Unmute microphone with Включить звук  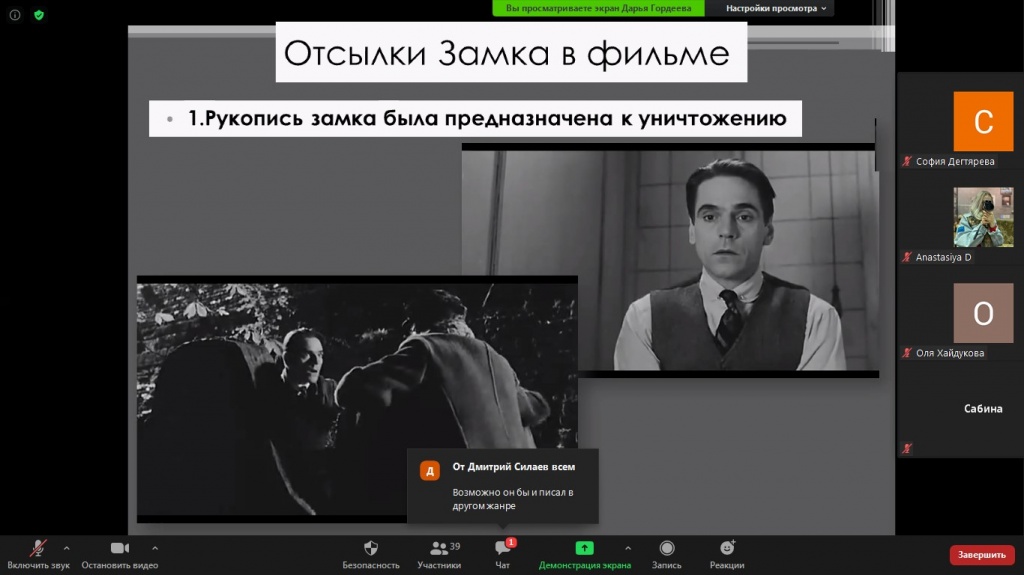tap(38, 554)
